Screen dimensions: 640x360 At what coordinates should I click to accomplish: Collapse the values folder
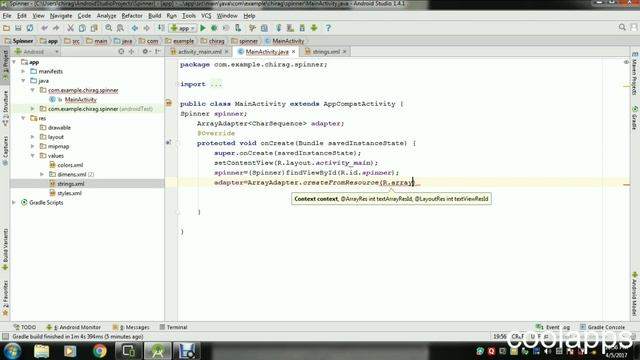33,156
